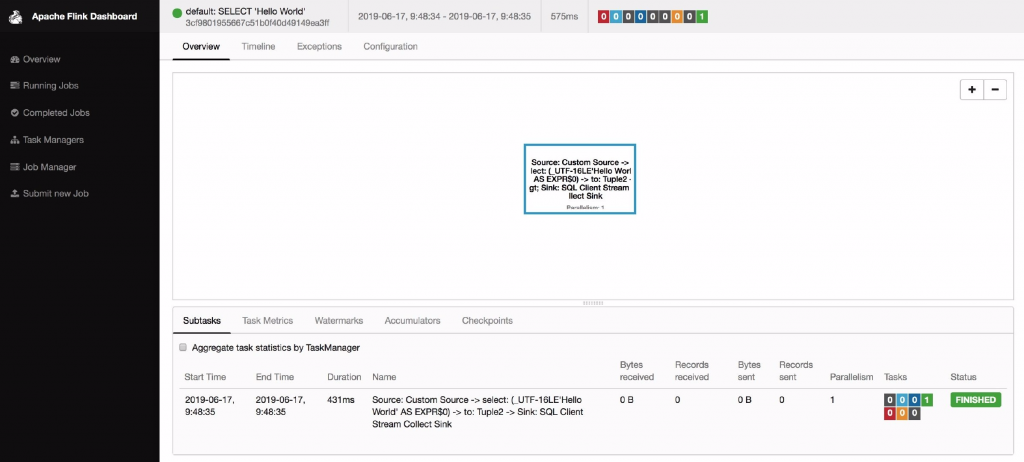The image size is (1024, 462).
Task: Toggle Aggregate task statistics by TaskManager checkbox
Action: [184, 348]
